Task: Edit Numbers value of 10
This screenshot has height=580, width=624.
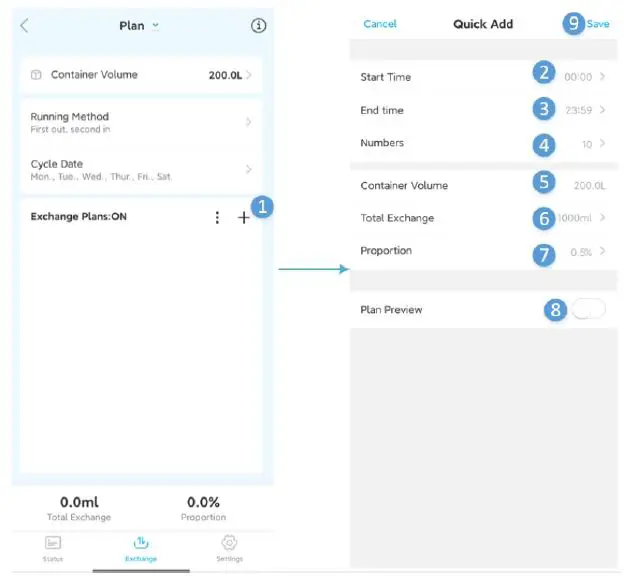Action: (x=587, y=144)
